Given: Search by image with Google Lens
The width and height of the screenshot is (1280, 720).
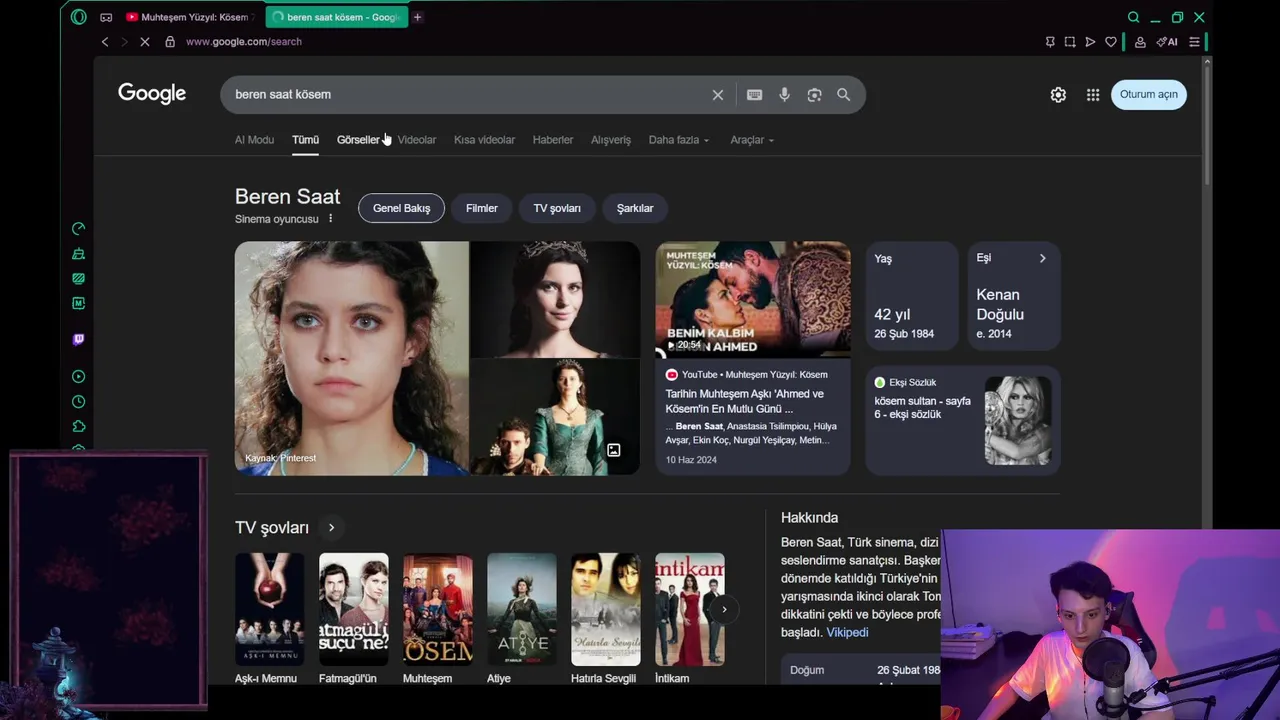Looking at the screenshot, I should tap(814, 95).
